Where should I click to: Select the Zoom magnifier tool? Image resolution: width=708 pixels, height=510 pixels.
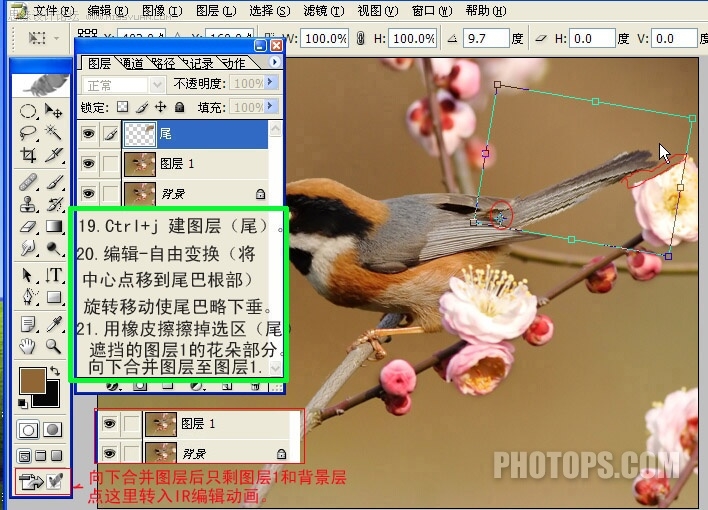point(53,346)
